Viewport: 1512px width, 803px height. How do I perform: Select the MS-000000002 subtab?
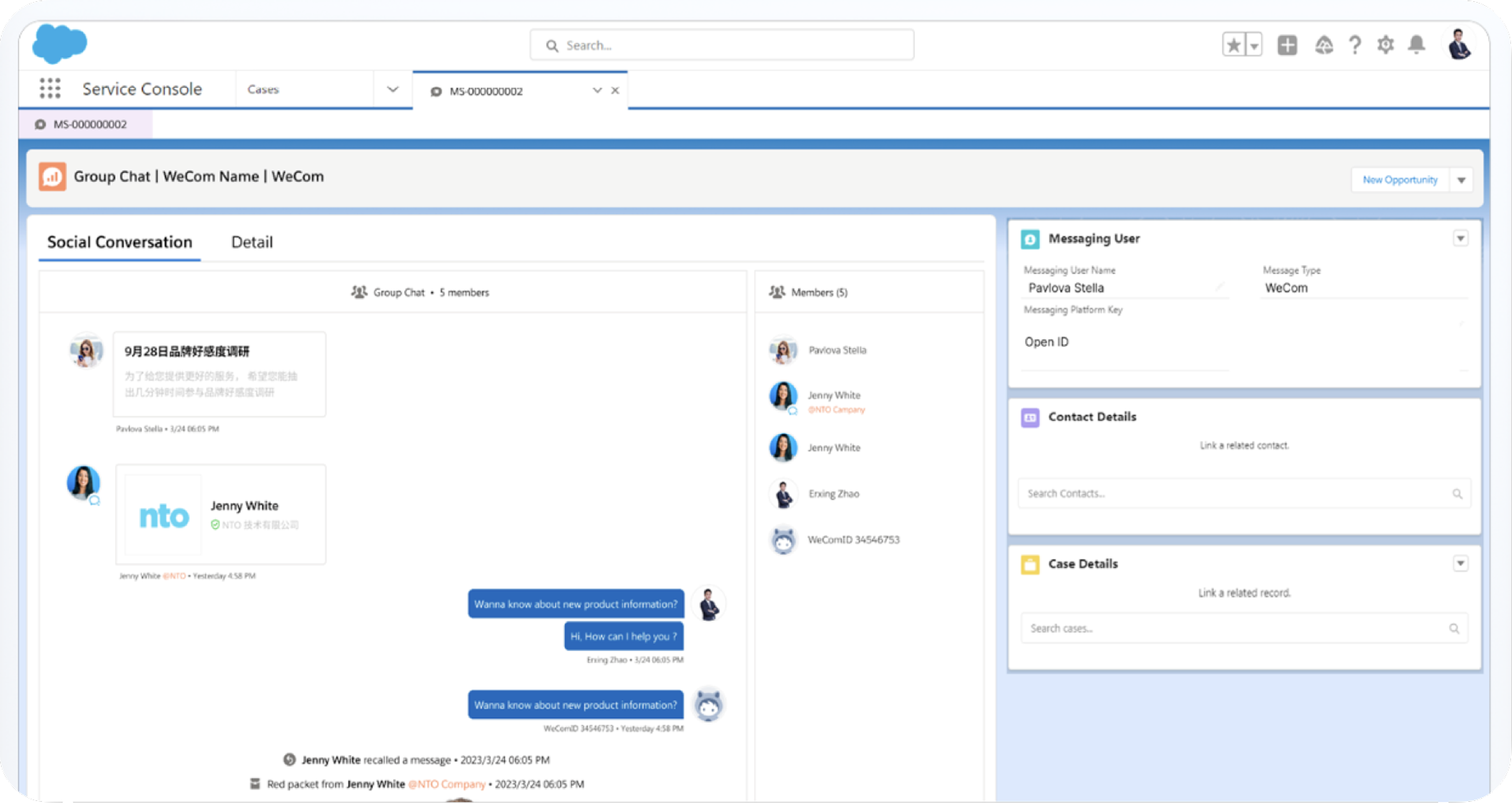click(x=85, y=124)
